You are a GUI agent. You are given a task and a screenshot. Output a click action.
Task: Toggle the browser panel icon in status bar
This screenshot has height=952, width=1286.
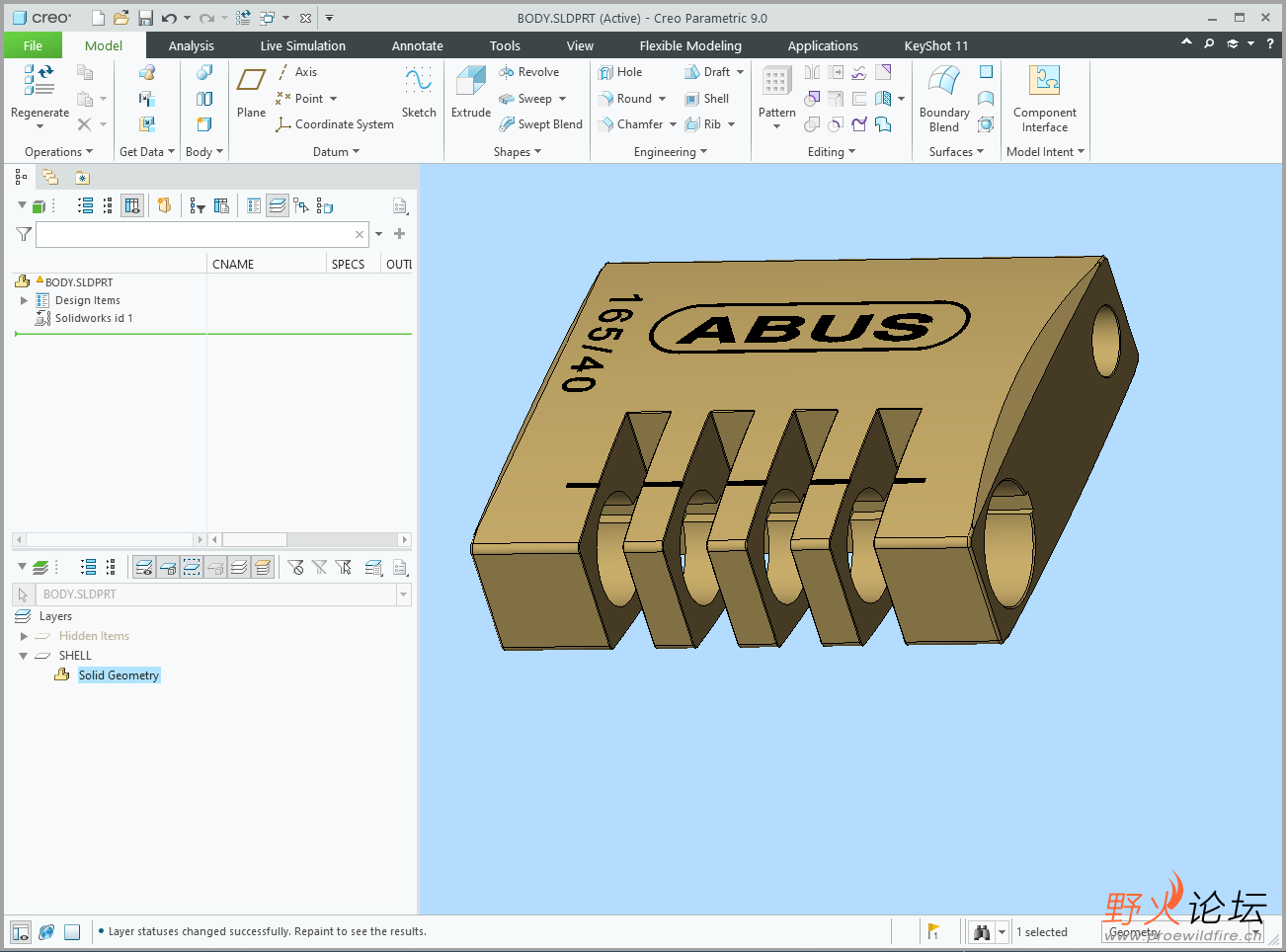[x=46, y=932]
